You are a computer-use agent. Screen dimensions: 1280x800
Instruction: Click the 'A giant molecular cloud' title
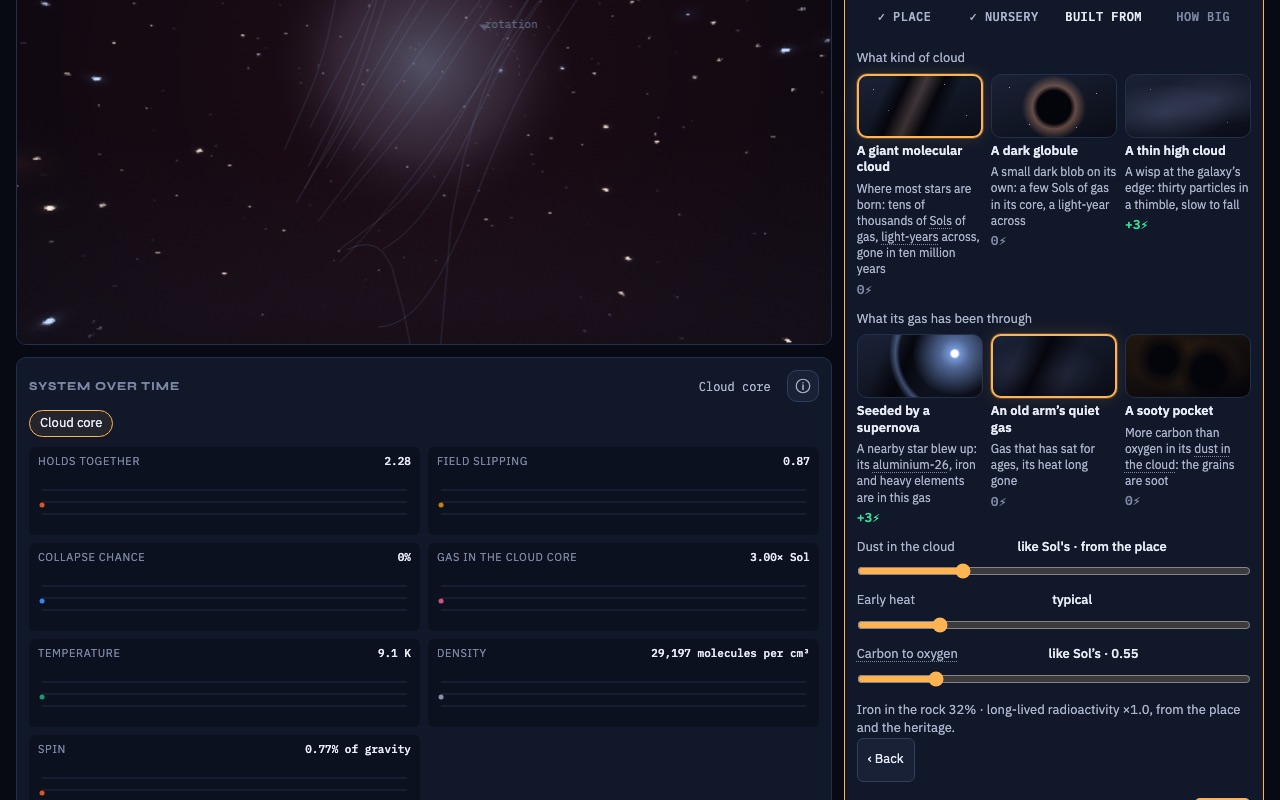click(x=909, y=159)
